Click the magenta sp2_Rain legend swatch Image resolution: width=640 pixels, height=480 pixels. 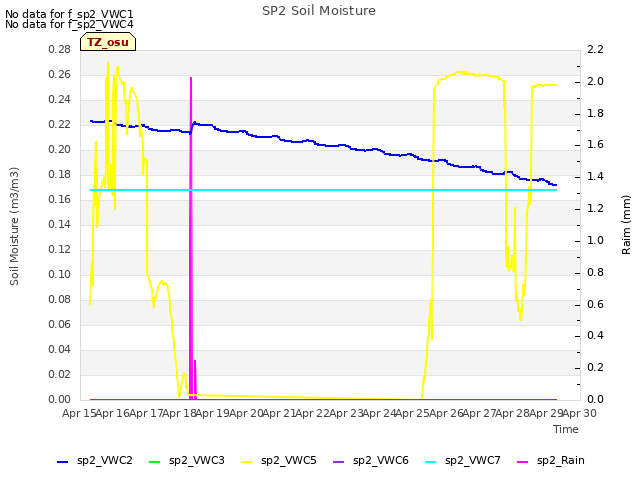point(522,462)
